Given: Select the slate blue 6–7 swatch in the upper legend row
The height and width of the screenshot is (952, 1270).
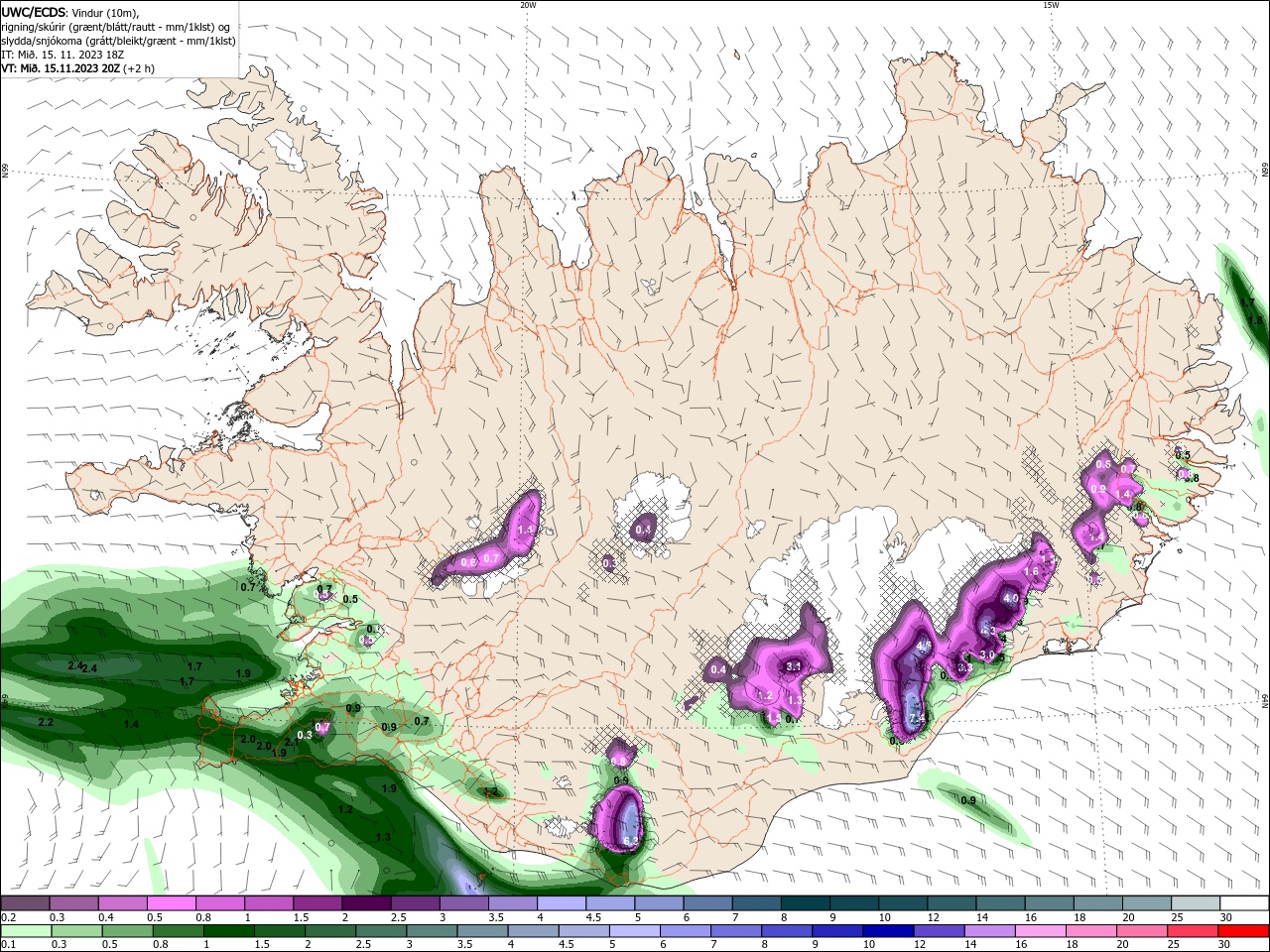Looking at the screenshot, I should point(706,903).
